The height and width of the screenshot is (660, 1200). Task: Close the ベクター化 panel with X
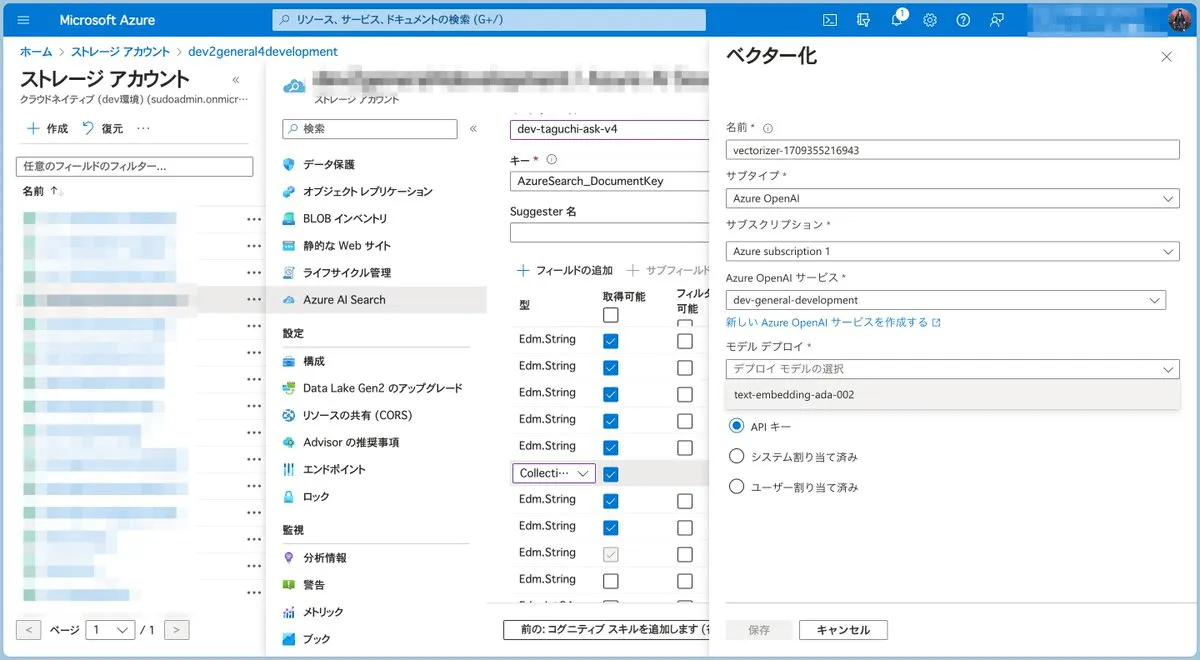[x=1166, y=57]
